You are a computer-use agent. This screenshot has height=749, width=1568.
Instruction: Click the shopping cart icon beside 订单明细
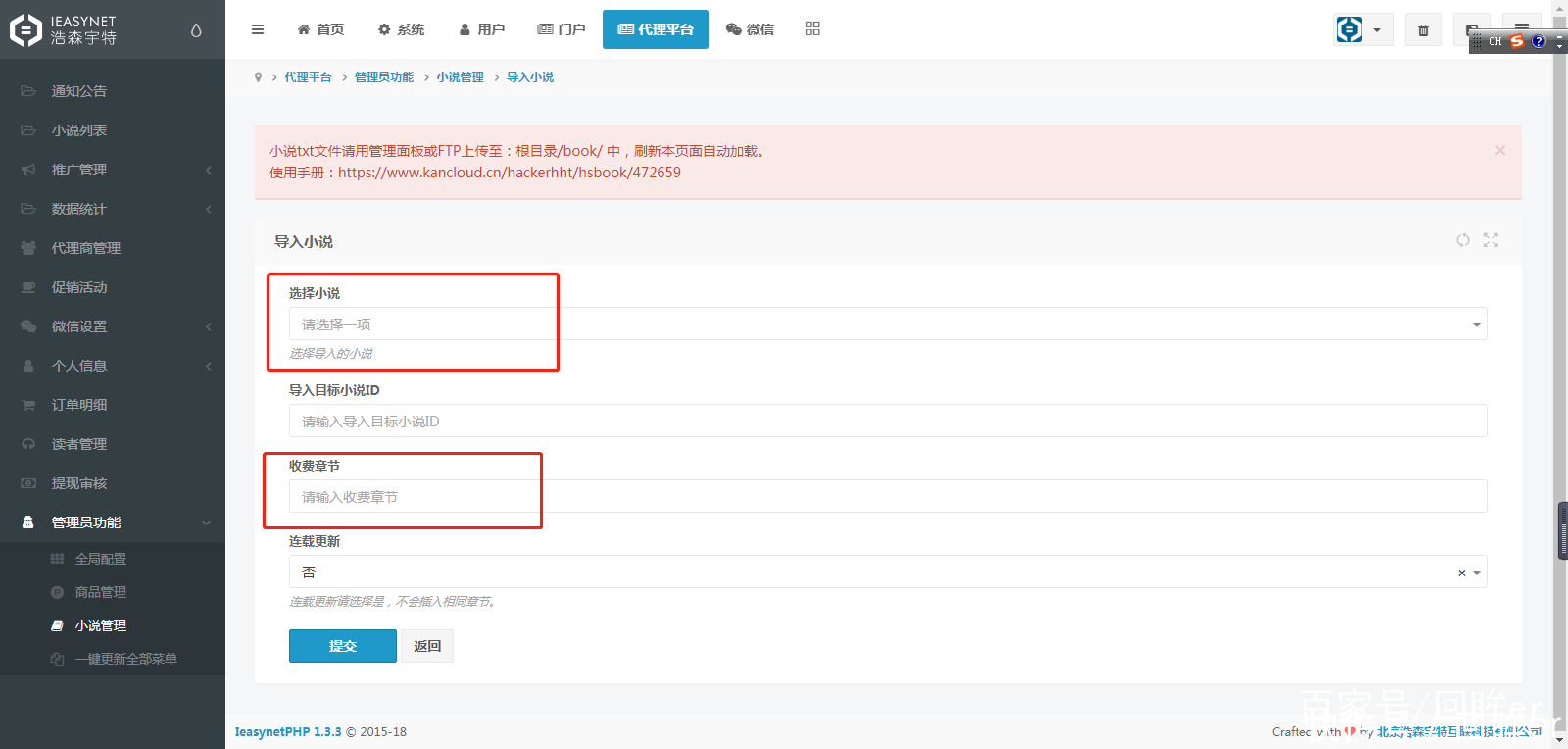28,405
